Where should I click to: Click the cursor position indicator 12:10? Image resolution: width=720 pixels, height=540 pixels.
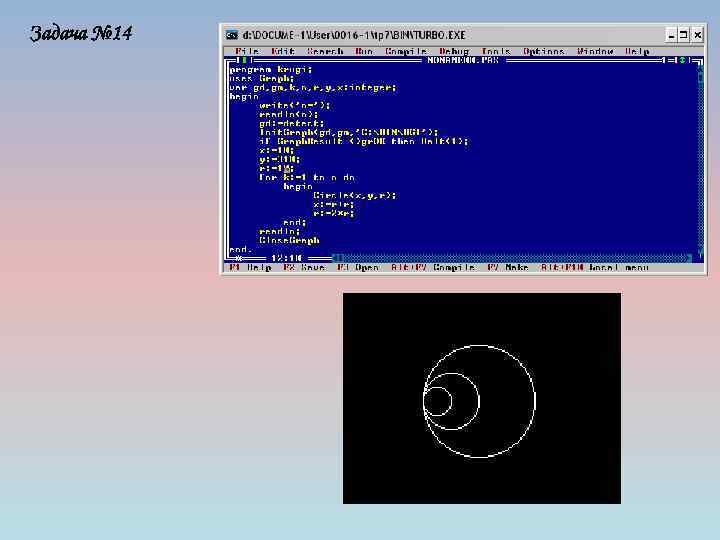pyautogui.click(x=287, y=258)
